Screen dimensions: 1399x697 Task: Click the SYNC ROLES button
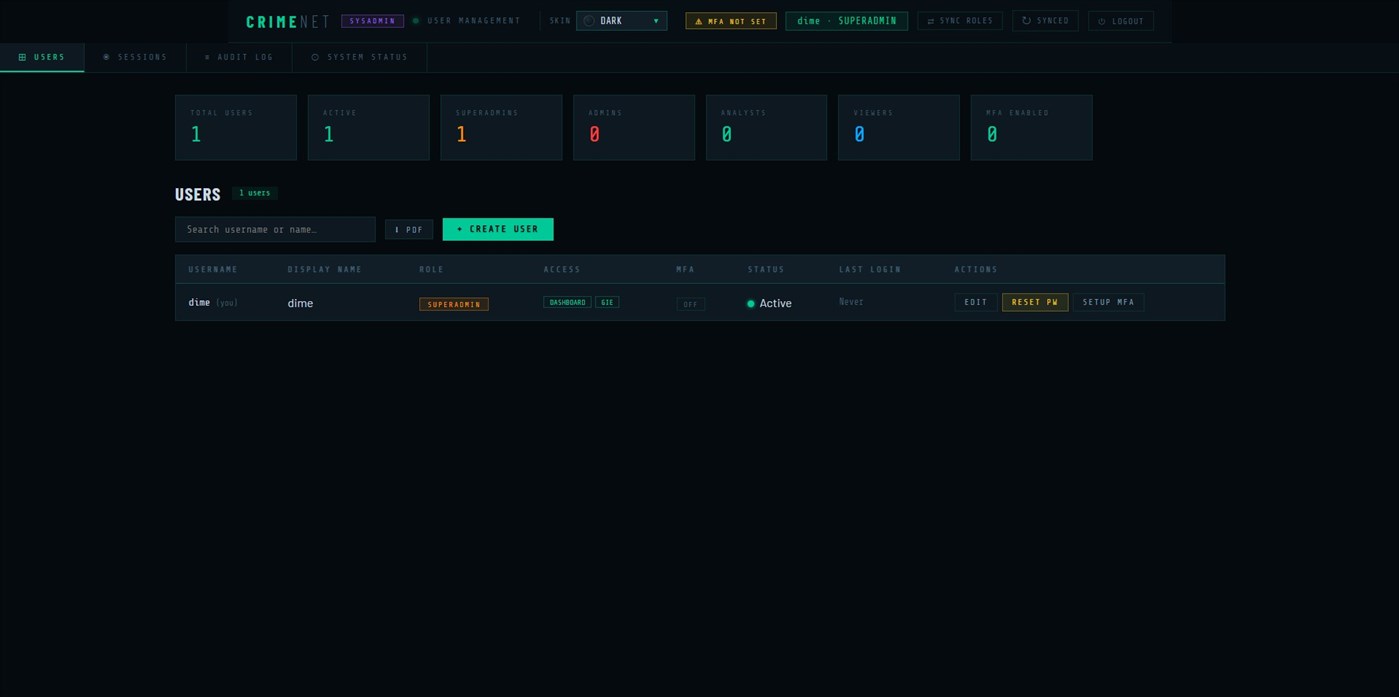pos(960,21)
